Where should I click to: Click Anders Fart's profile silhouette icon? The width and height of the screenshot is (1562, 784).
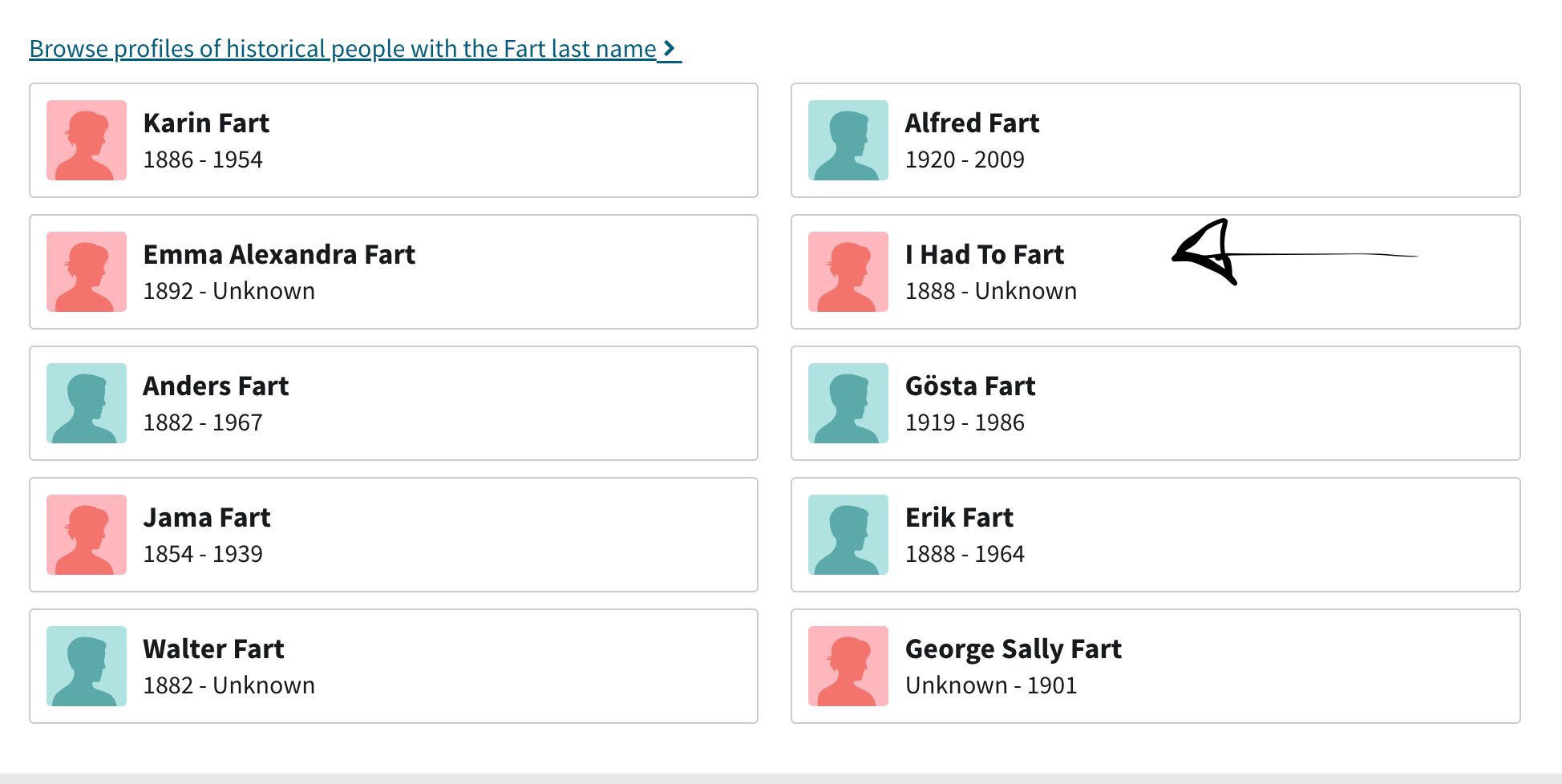pos(87,403)
